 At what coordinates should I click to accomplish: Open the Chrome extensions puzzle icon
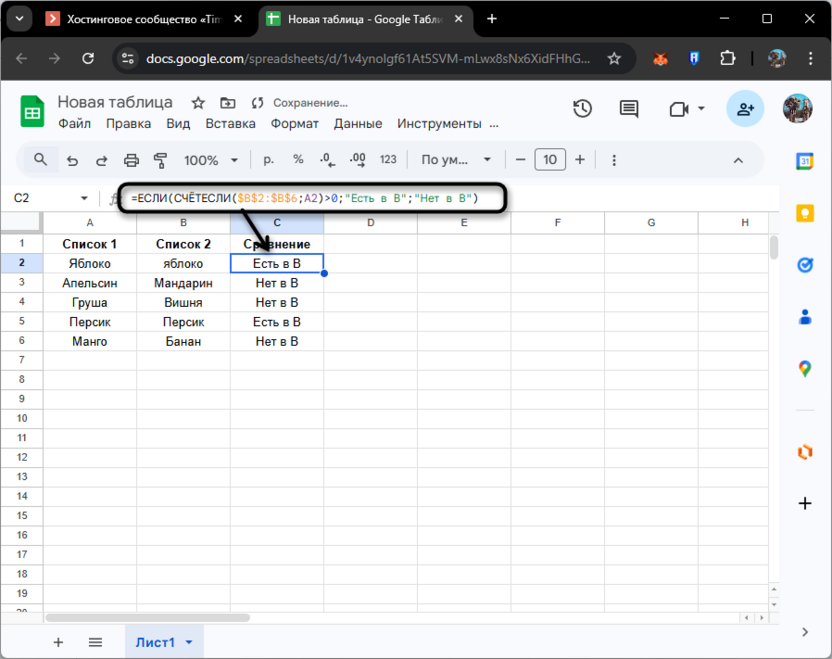coord(727,58)
